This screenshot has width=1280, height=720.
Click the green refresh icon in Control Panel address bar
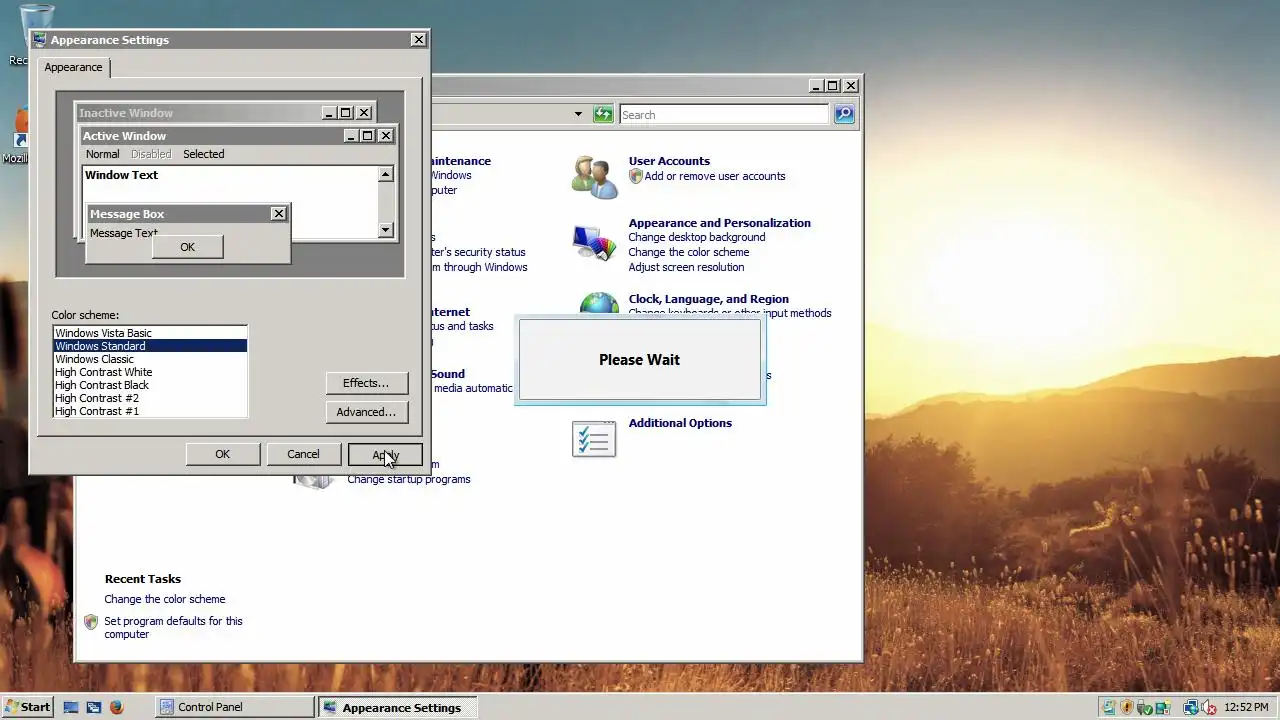[603, 114]
